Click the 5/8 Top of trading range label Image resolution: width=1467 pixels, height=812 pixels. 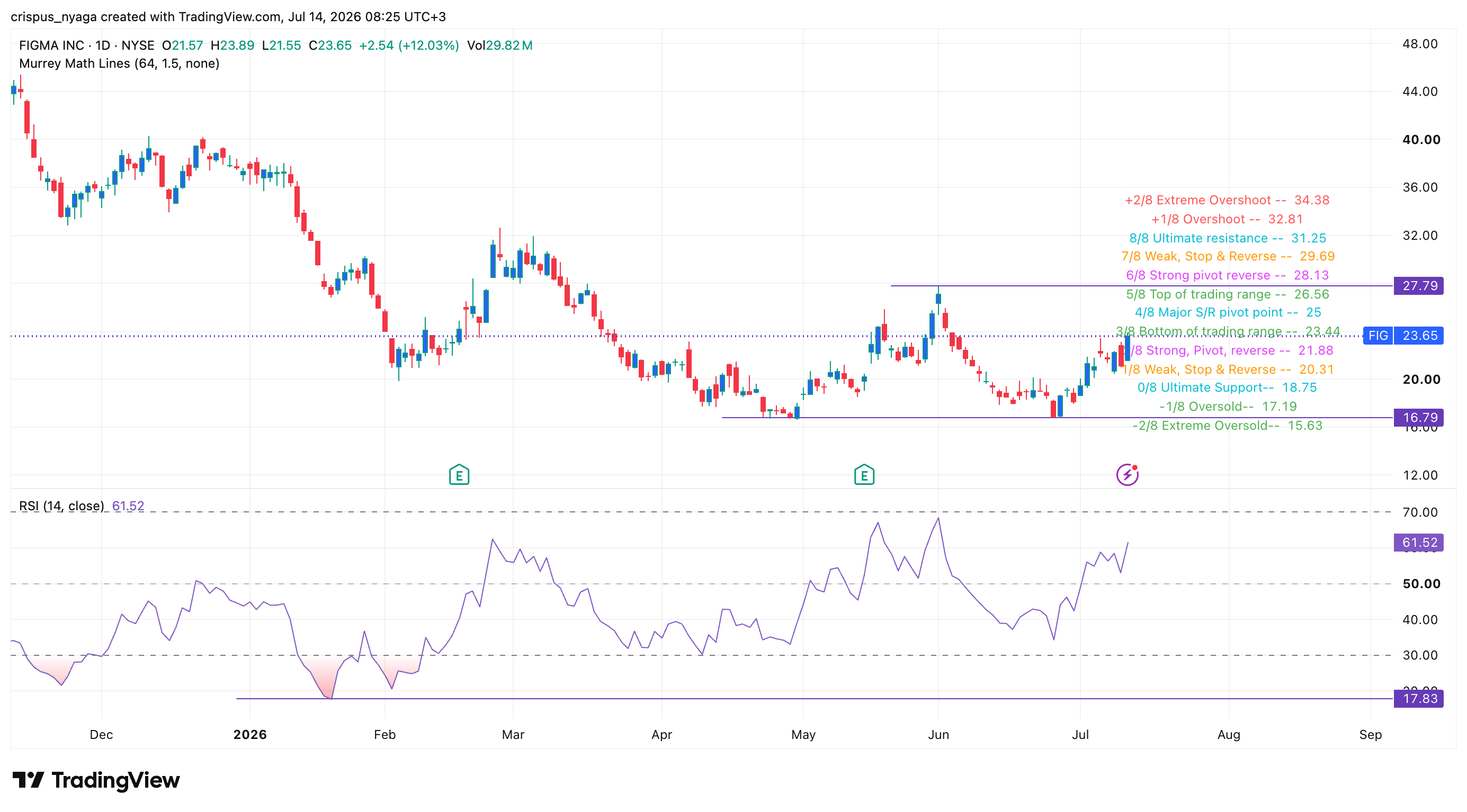(x=1227, y=295)
